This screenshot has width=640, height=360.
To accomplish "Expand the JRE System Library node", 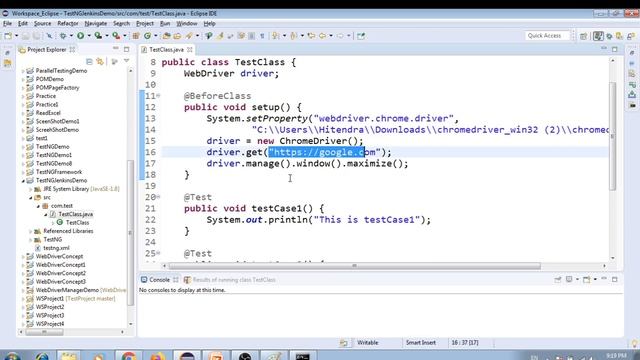I will point(31,189).
